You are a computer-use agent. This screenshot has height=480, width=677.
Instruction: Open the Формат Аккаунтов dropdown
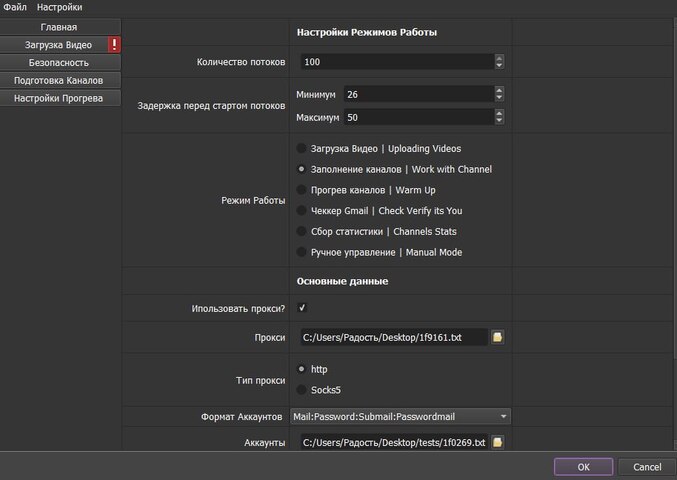[x=401, y=416]
